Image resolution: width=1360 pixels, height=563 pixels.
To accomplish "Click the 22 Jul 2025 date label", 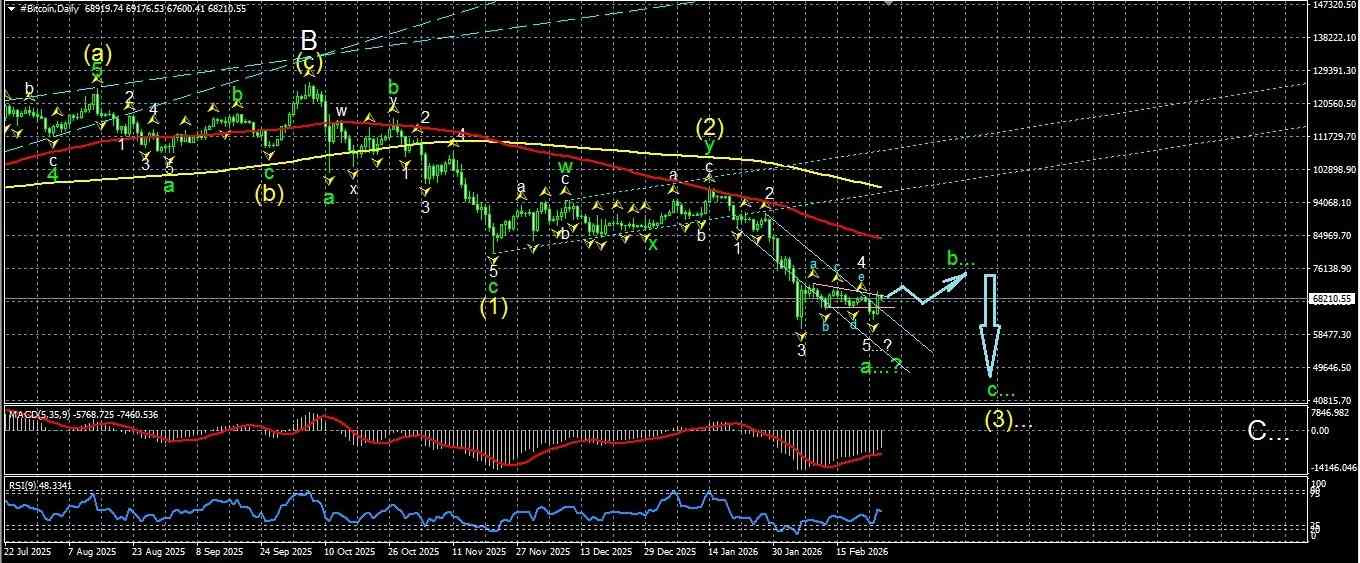I will [27, 551].
